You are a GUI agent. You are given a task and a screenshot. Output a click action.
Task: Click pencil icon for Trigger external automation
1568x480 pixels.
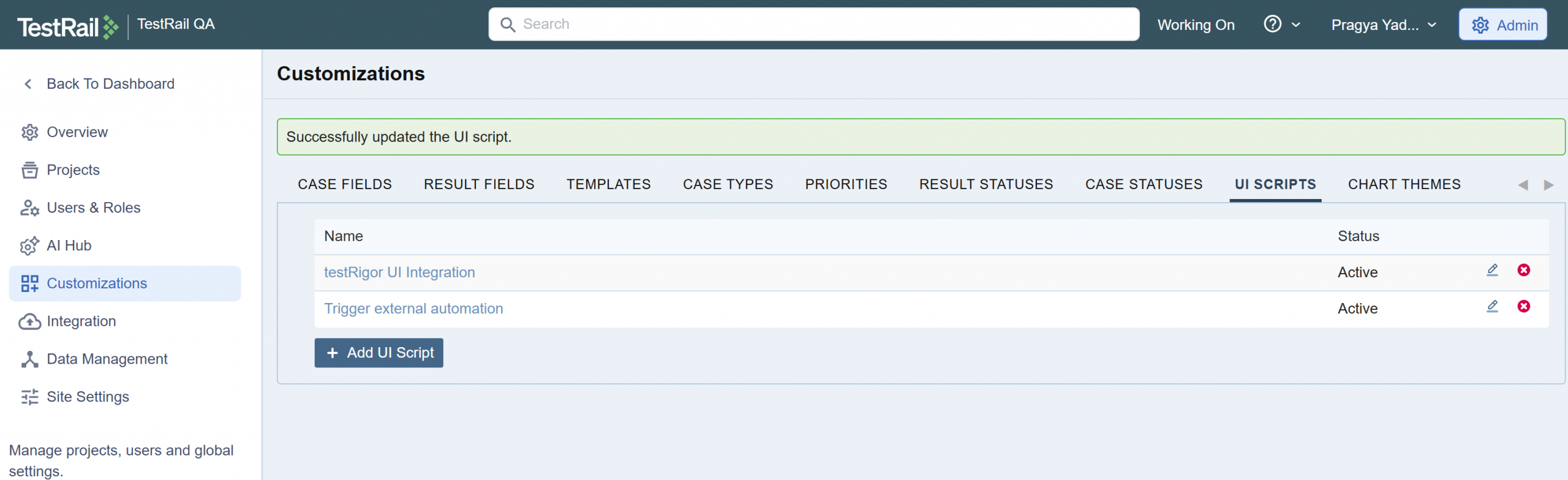(1492, 307)
